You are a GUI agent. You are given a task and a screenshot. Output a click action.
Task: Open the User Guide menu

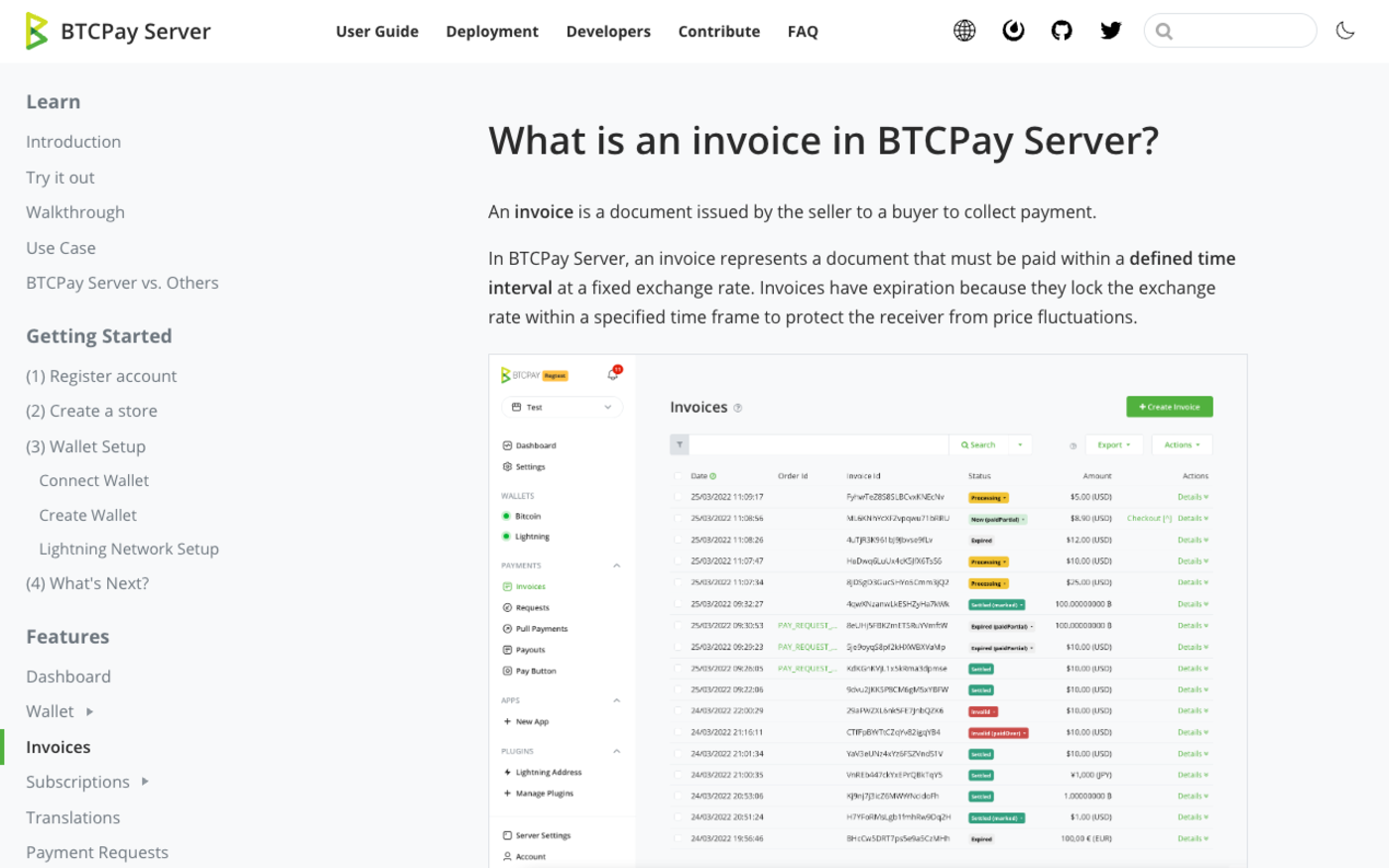pyautogui.click(x=377, y=32)
